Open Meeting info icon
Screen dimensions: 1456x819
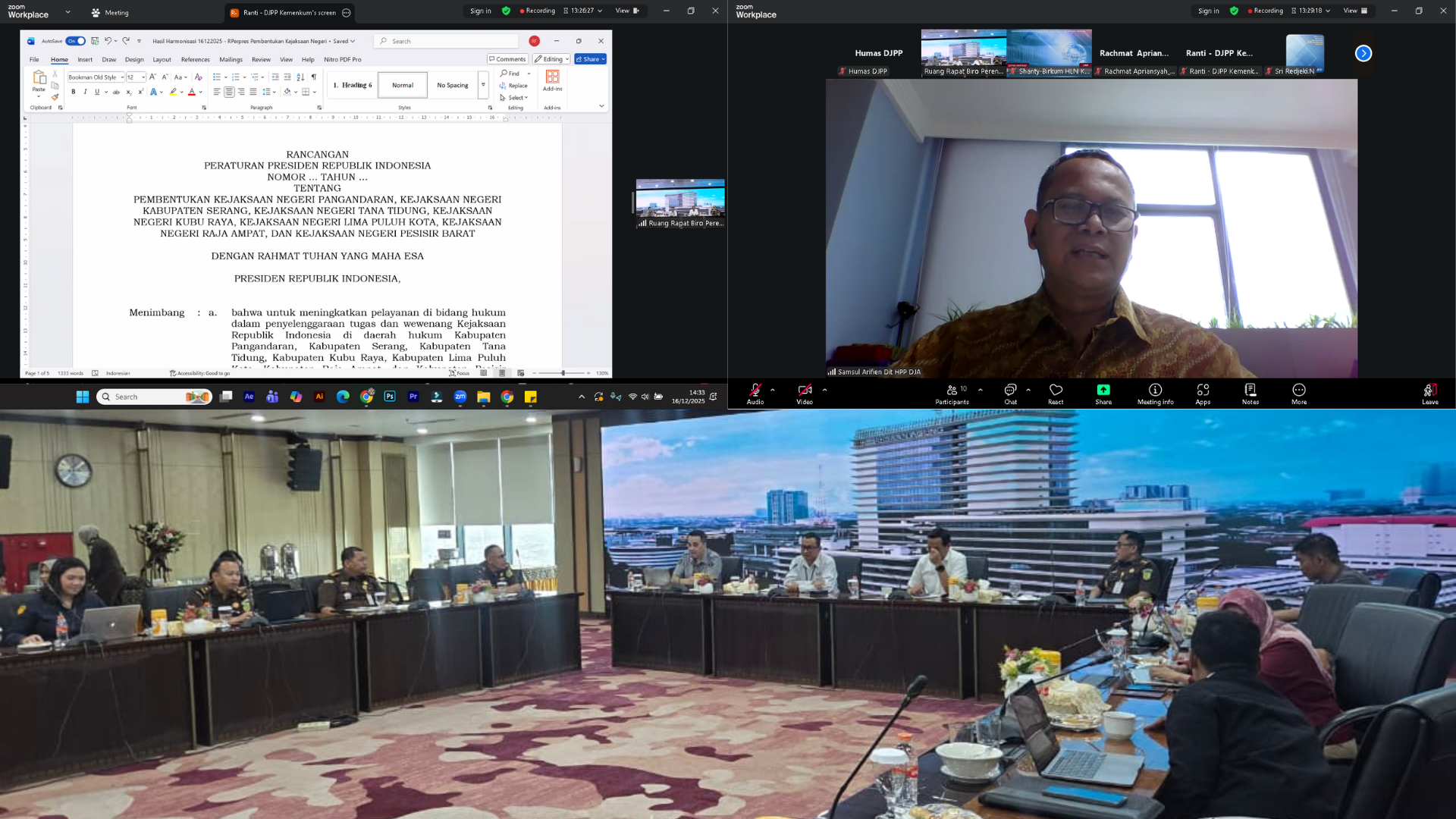pyautogui.click(x=1155, y=391)
